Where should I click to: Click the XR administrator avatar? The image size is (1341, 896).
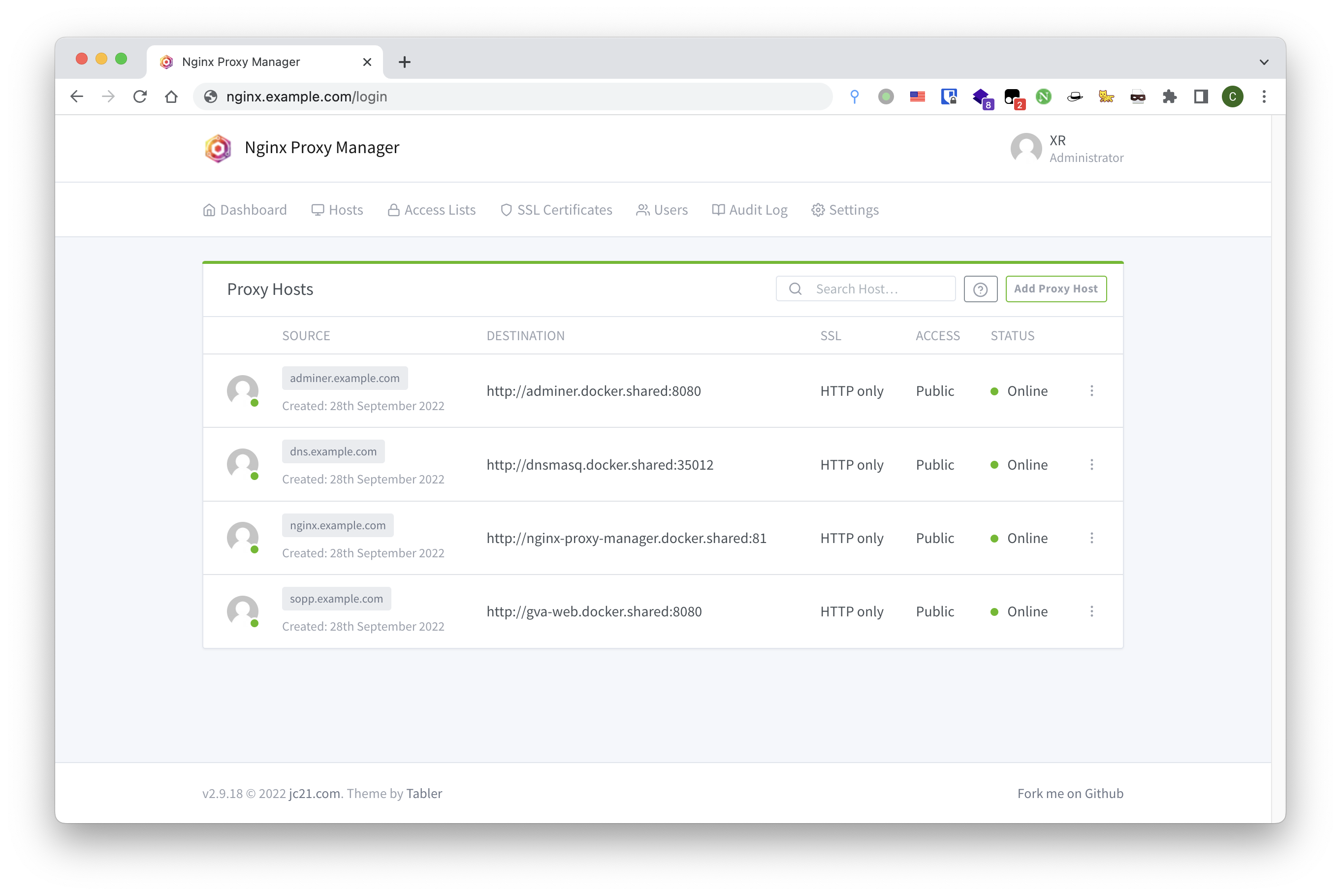tap(1025, 149)
